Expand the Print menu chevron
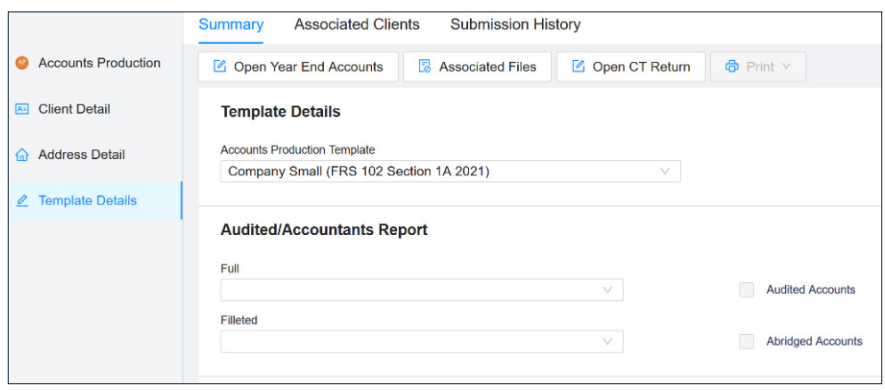The height and width of the screenshot is (390, 885). [x=786, y=67]
